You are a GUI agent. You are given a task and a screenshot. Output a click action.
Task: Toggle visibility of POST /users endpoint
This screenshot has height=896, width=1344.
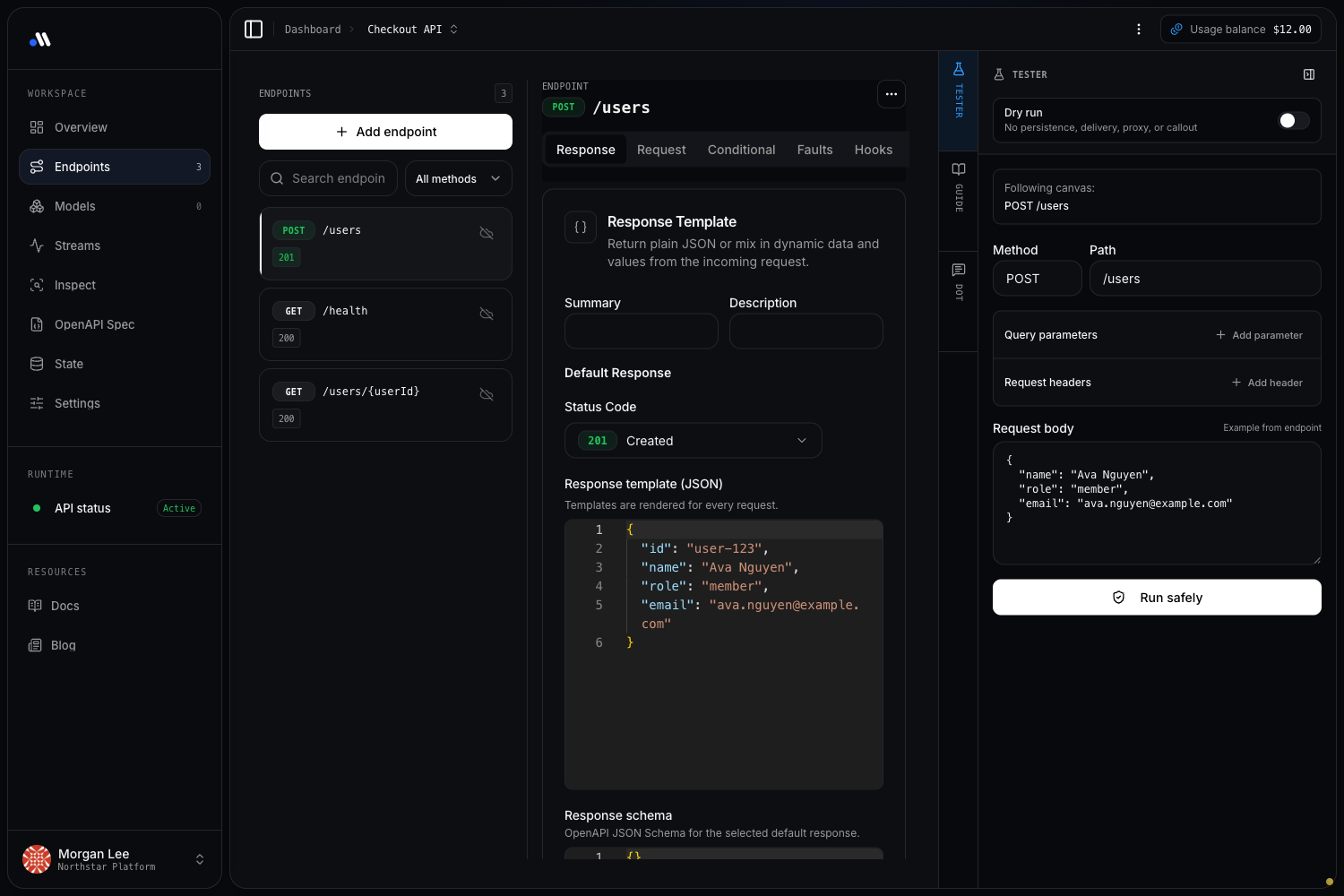487,233
